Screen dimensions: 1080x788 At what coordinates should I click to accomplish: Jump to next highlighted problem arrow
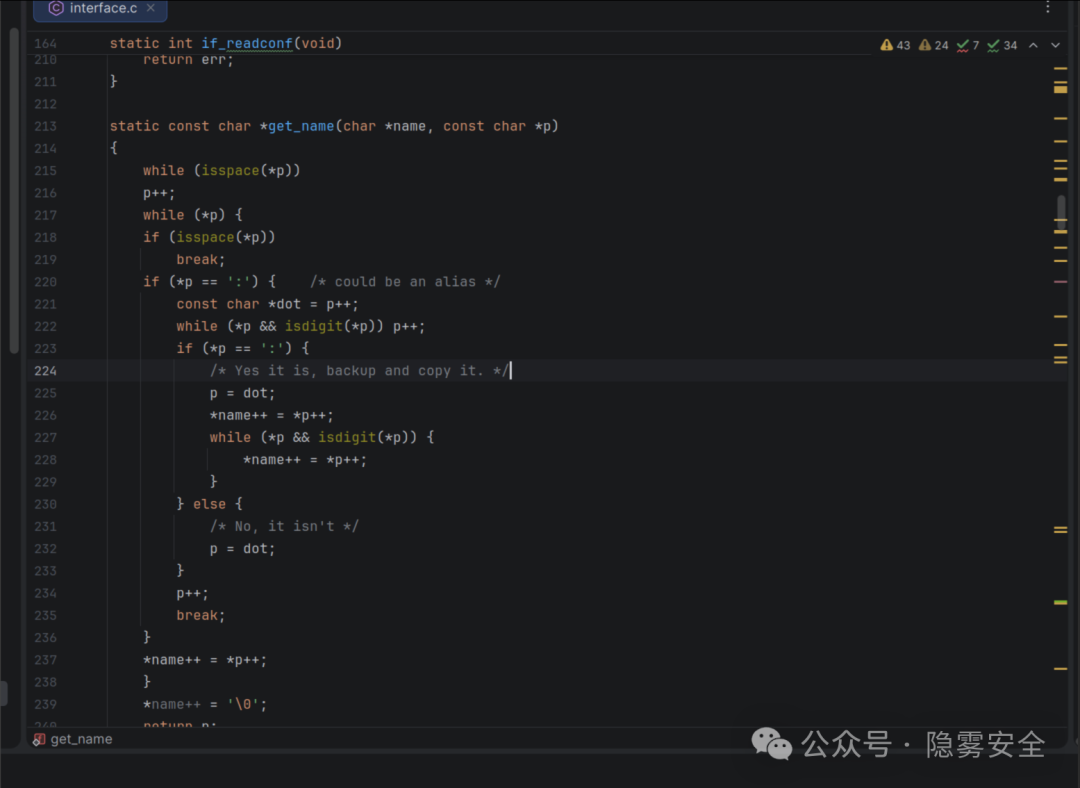(x=1055, y=45)
